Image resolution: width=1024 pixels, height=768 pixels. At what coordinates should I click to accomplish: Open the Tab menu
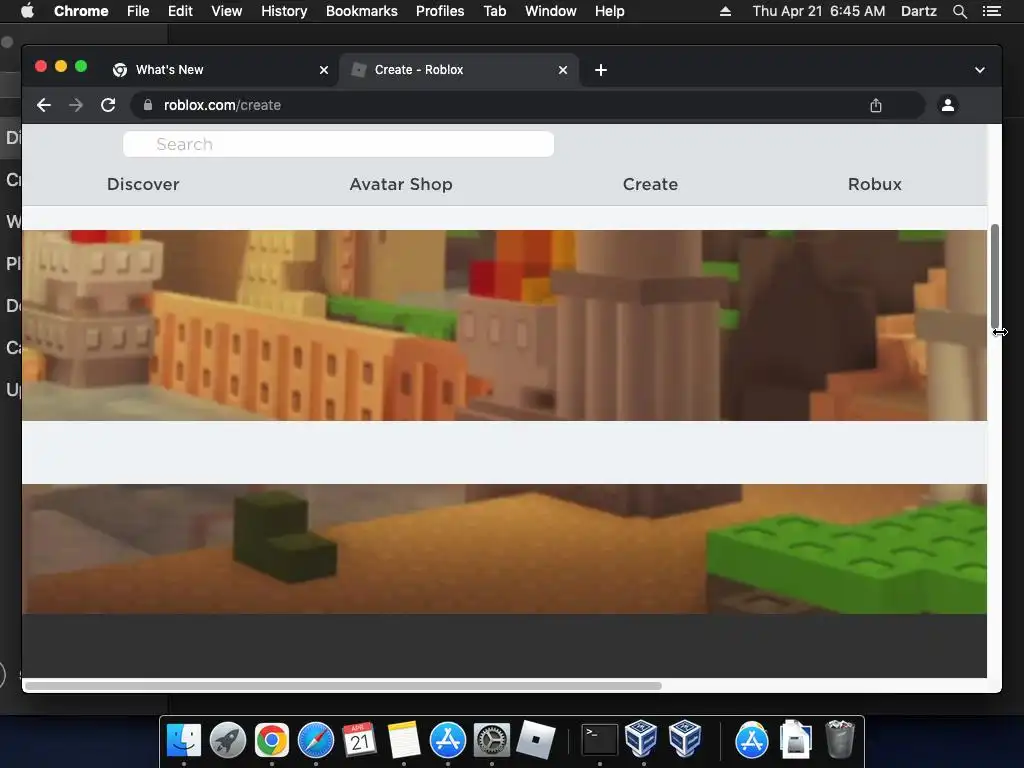[x=495, y=11]
